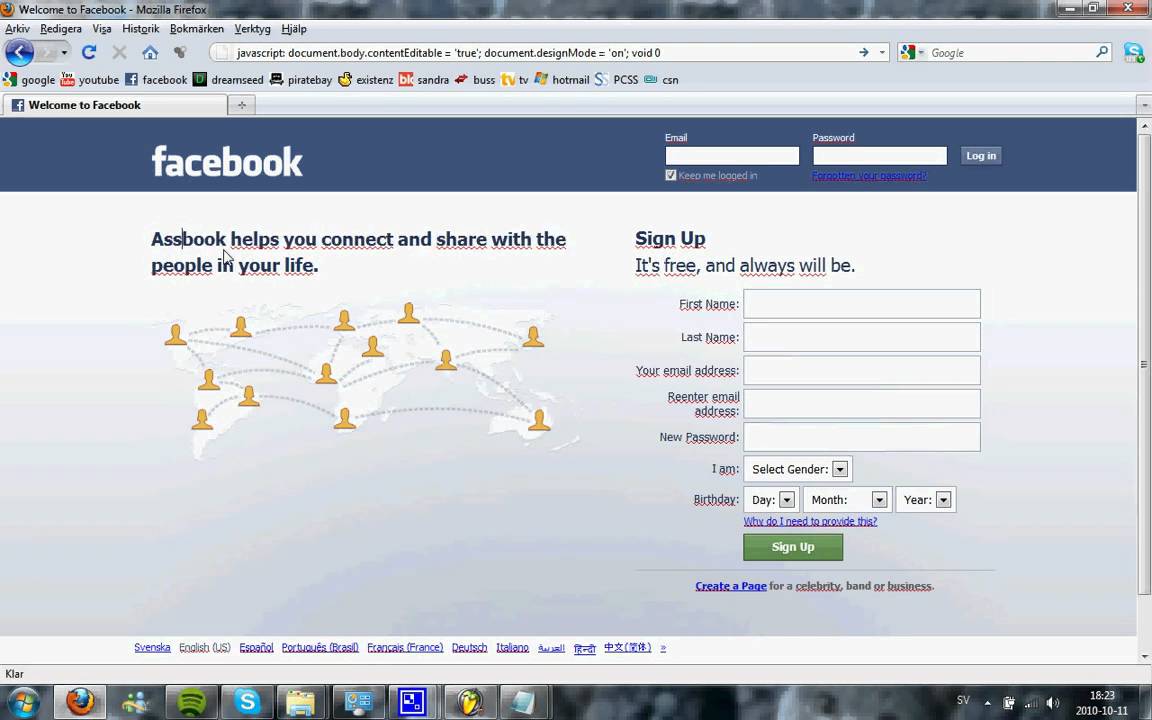Open the Verktyg menu
The image size is (1152, 720).
253,29
